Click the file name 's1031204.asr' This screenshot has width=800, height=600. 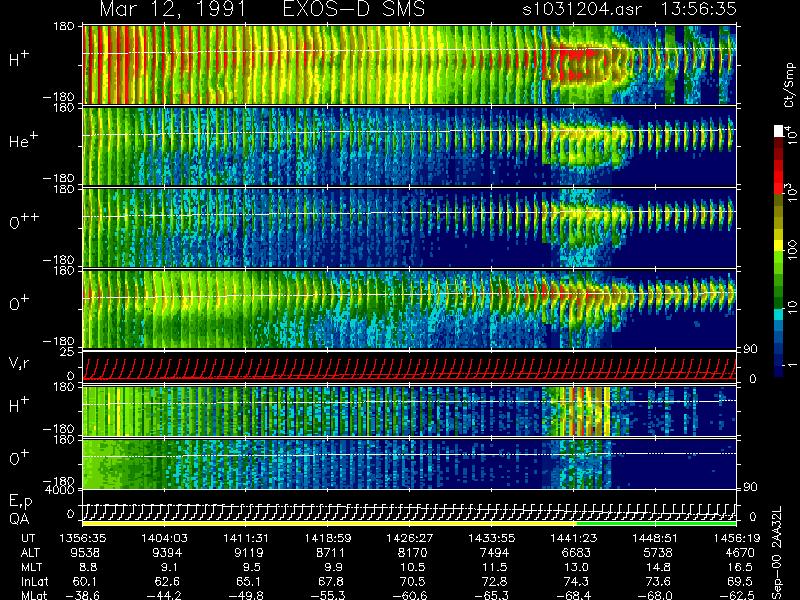coord(581,9)
